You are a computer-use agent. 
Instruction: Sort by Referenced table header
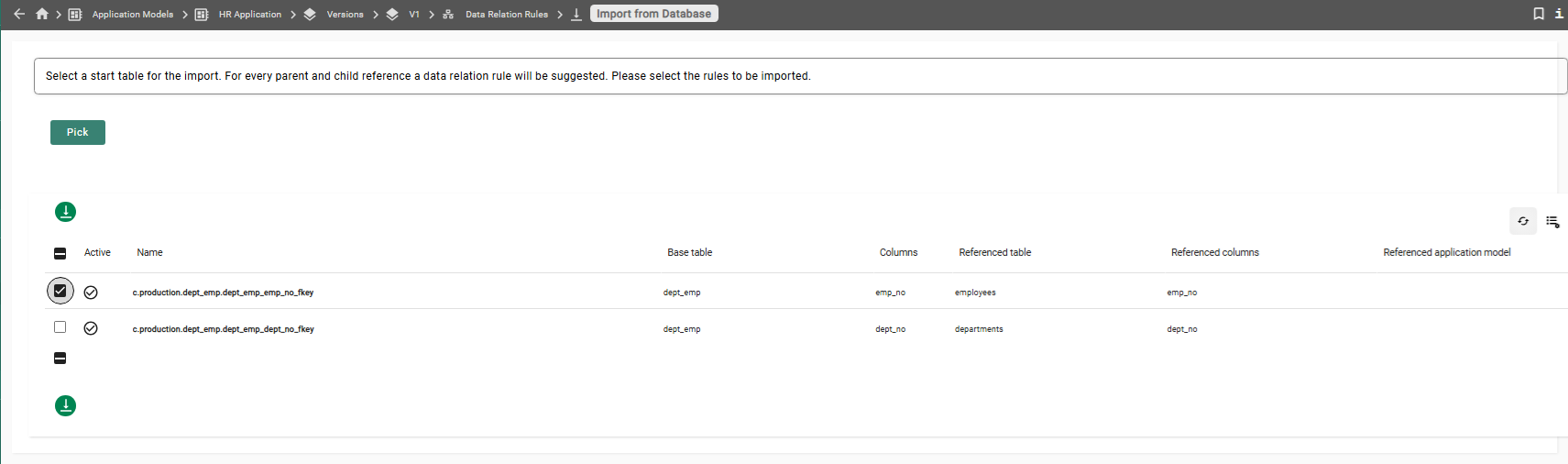coord(995,253)
